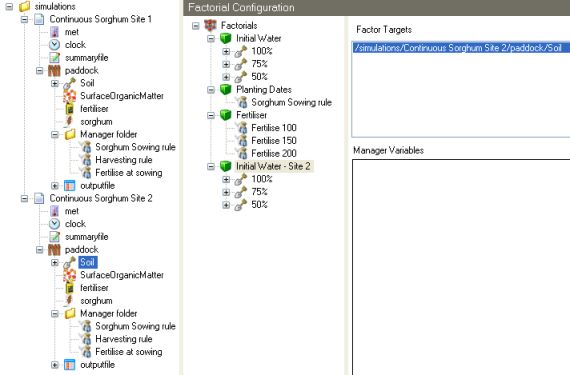Click the simulations folder icon
The height and width of the screenshot is (375, 570).
24,6
